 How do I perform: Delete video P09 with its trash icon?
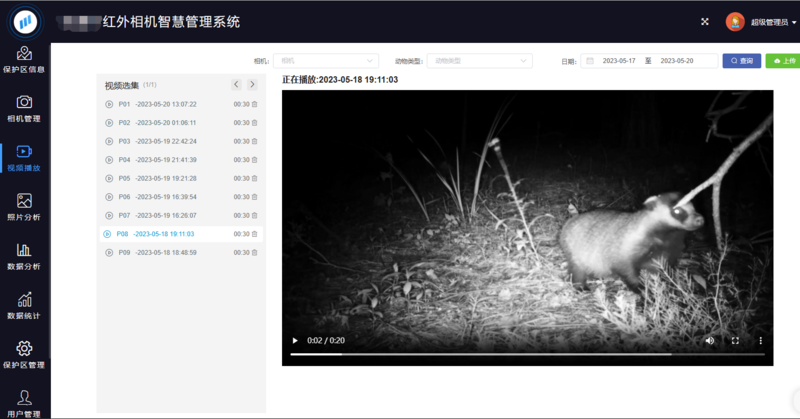(x=255, y=253)
